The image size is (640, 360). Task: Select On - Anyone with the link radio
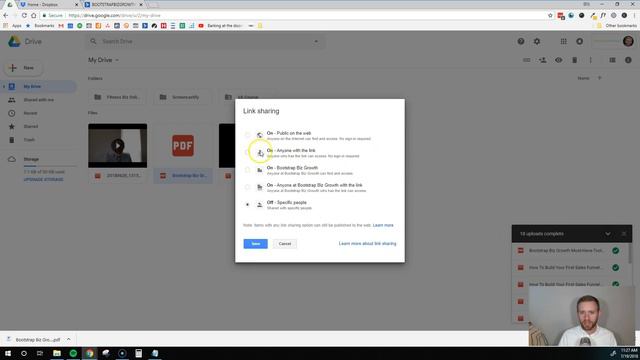click(x=247, y=152)
